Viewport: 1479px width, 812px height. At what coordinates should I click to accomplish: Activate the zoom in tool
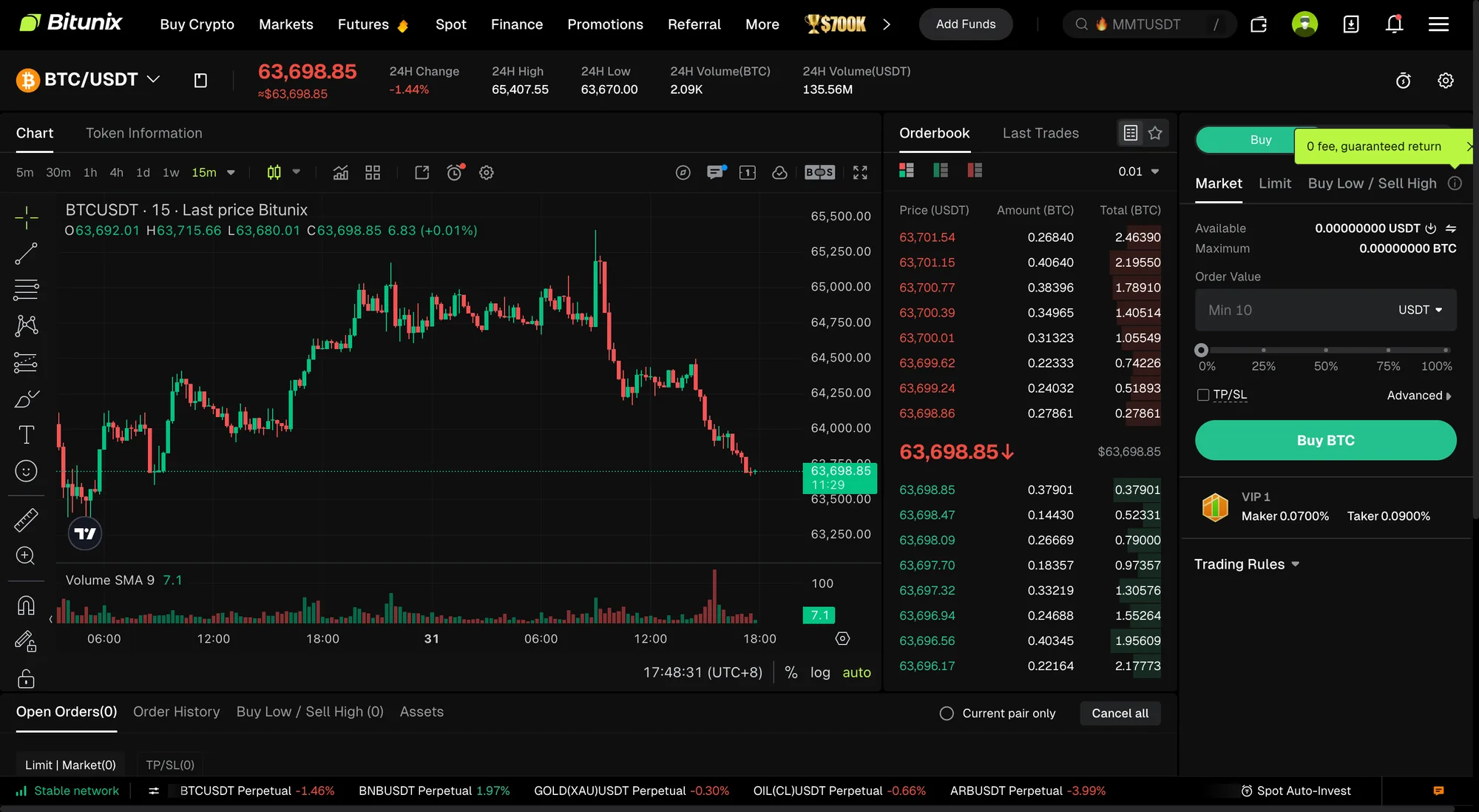(26, 556)
